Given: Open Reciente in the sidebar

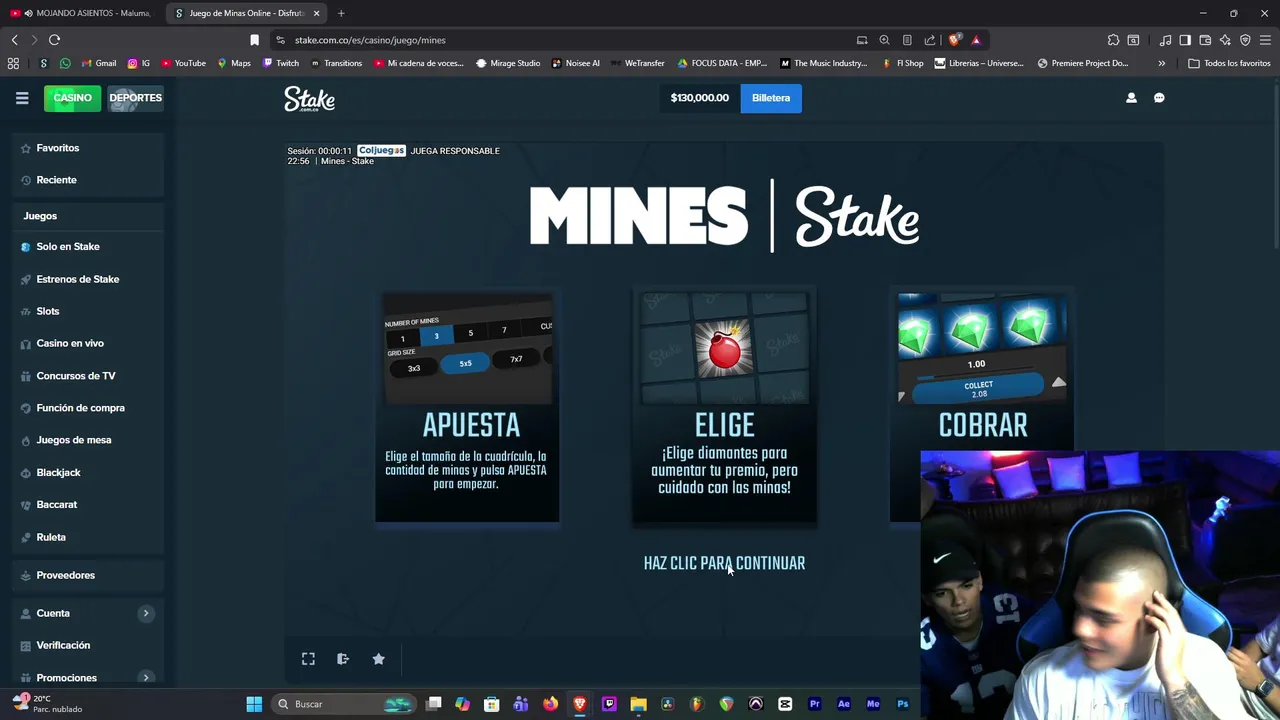Looking at the screenshot, I should (x=56, y=180).
